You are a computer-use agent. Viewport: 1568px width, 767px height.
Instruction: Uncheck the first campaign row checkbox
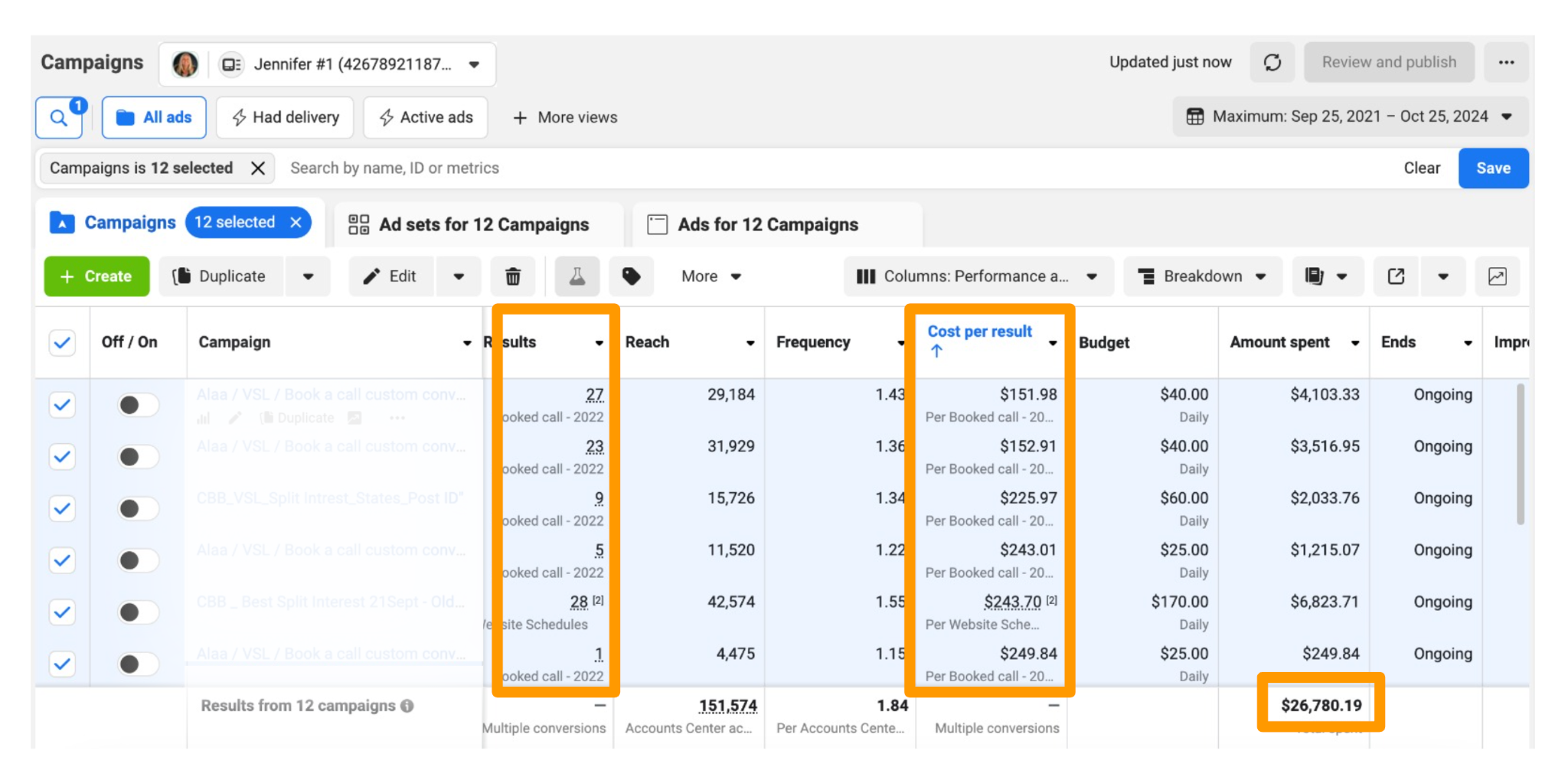62,404
